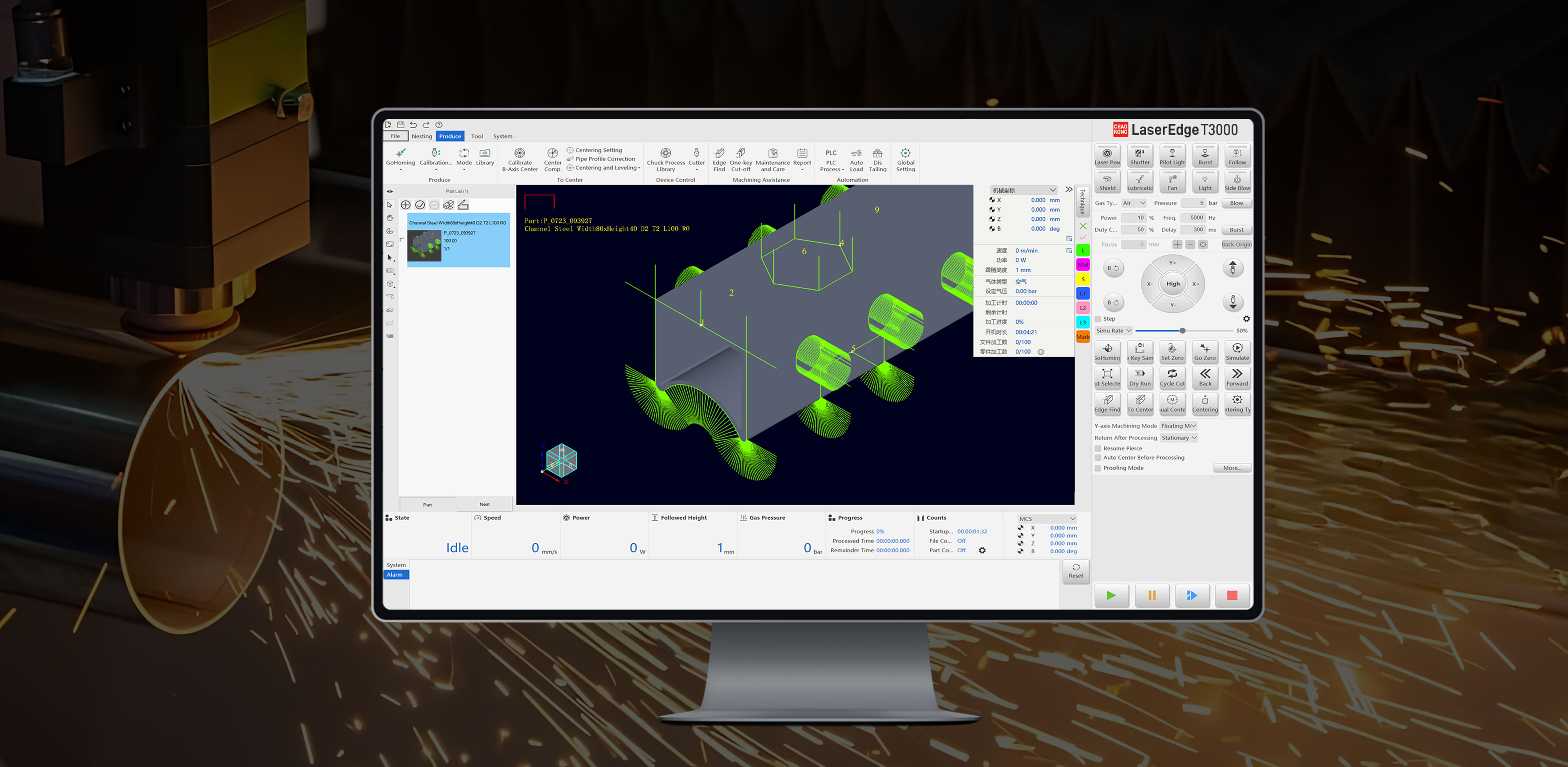The width and height of the screenshot is (1568, 767).
Task: Click the Edge Find ribbon icon
Action: 719,154
